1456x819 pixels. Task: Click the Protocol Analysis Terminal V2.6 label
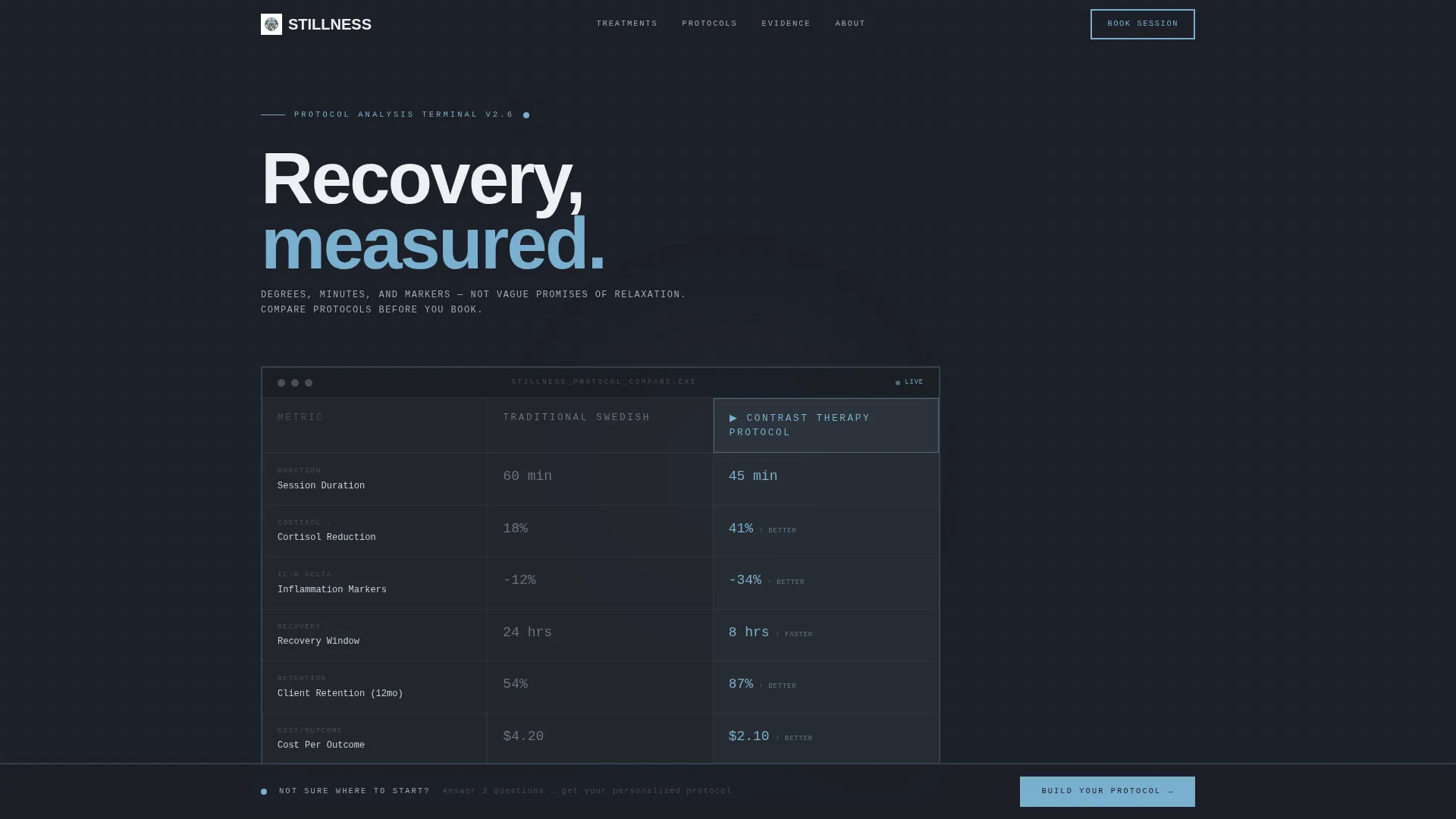[403, 115]
